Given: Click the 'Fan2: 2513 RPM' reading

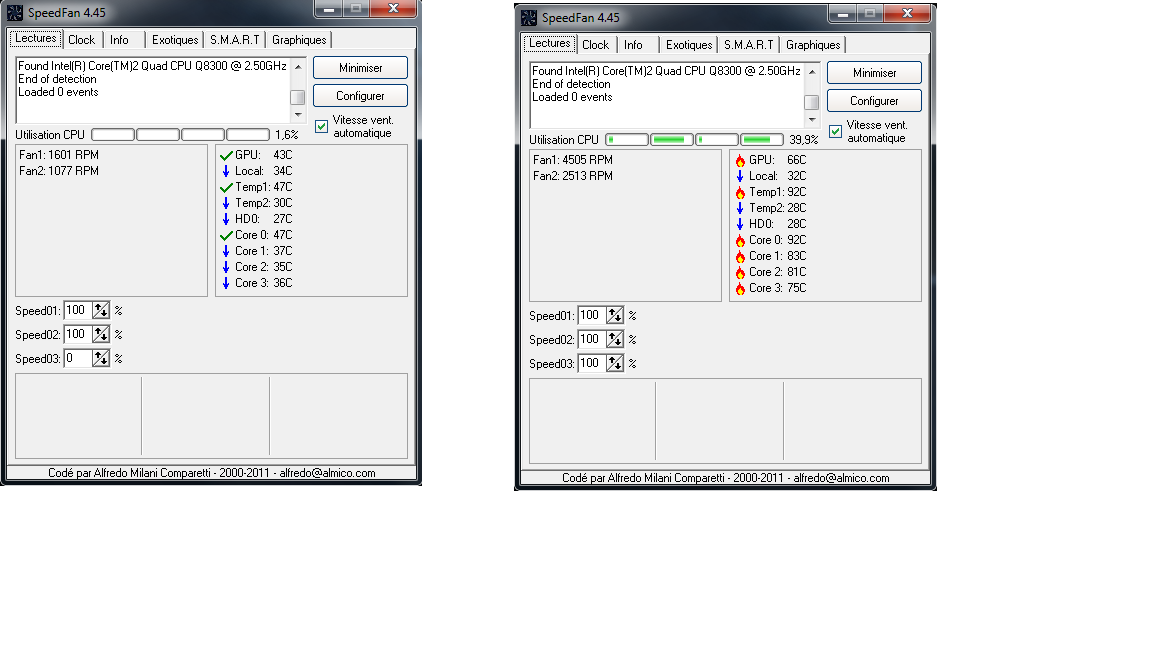Looking at the screenshot, I should 573,176.
